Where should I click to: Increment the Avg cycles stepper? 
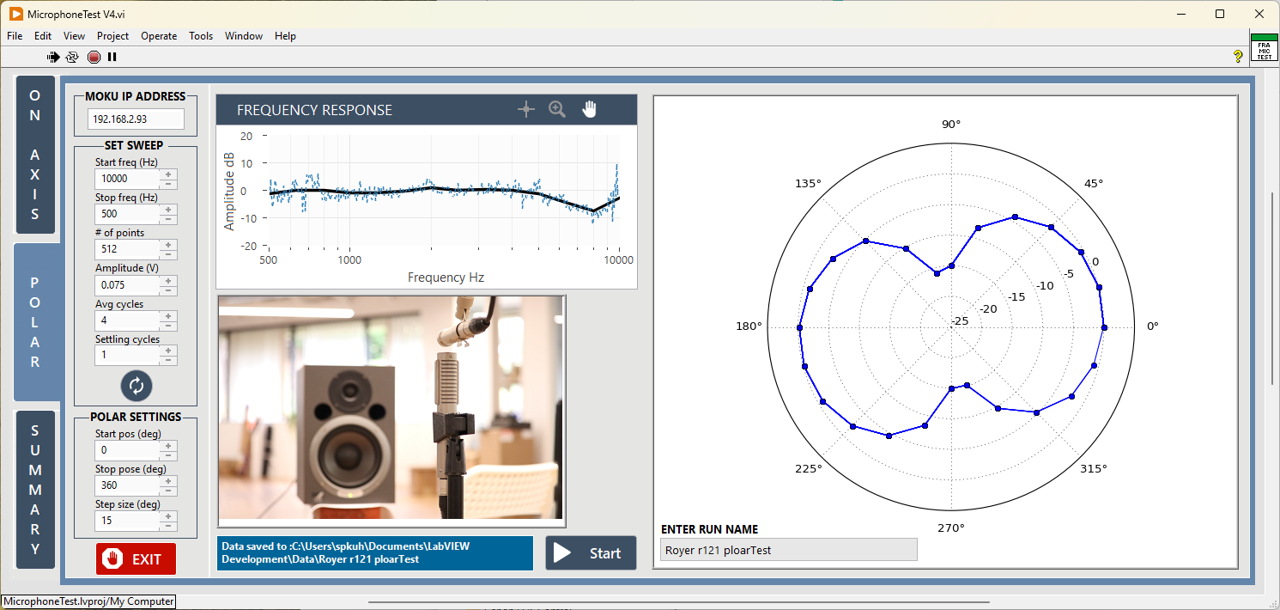[168, 316]
